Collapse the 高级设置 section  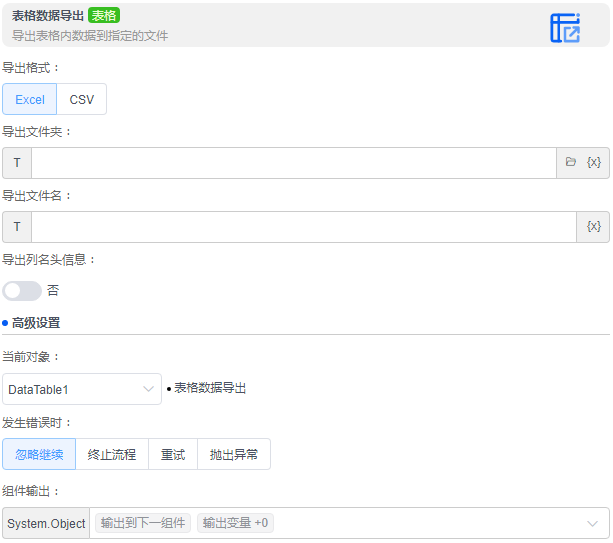point(36,323)
